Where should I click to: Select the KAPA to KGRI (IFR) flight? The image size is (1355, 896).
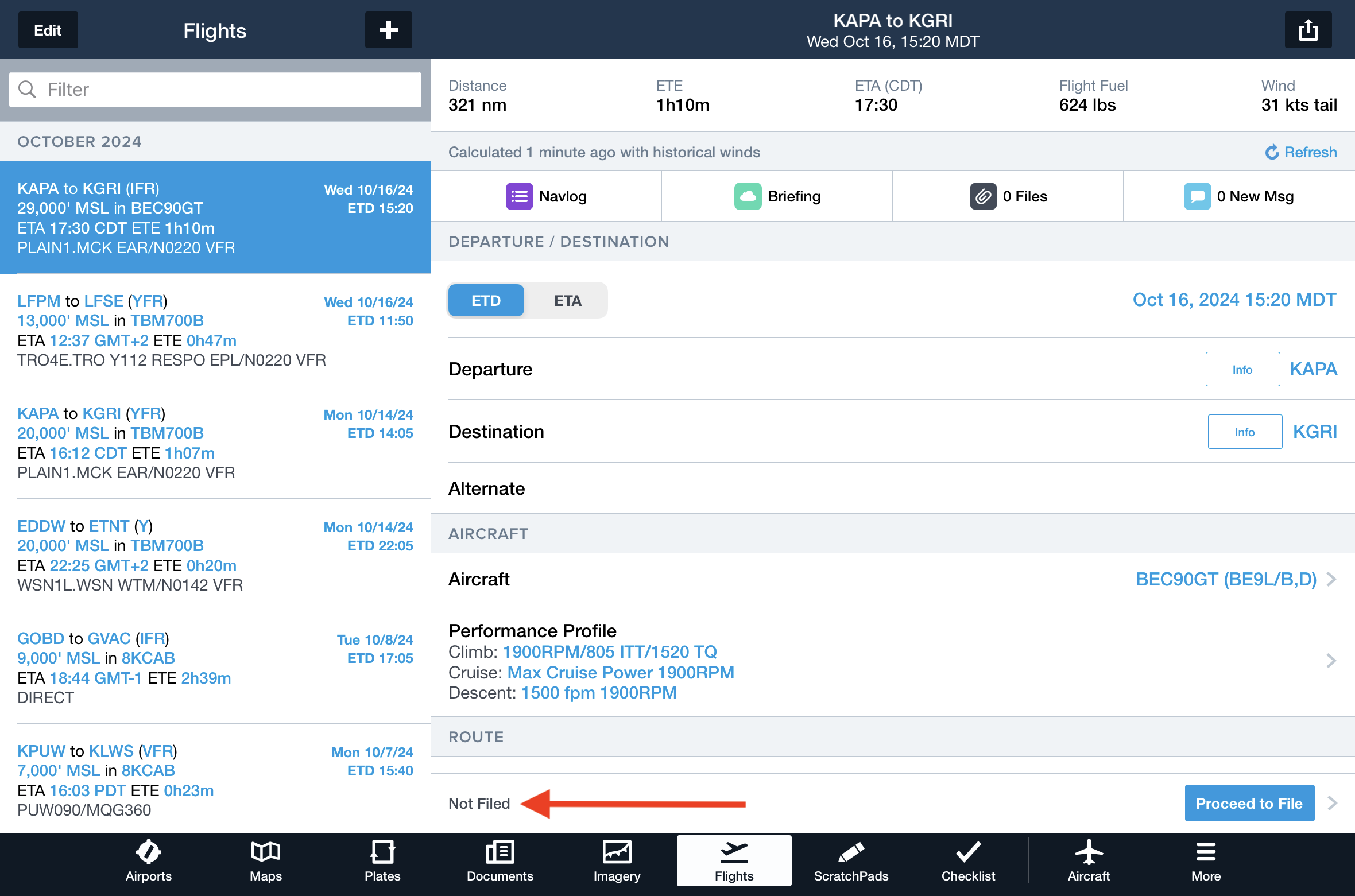215,218
